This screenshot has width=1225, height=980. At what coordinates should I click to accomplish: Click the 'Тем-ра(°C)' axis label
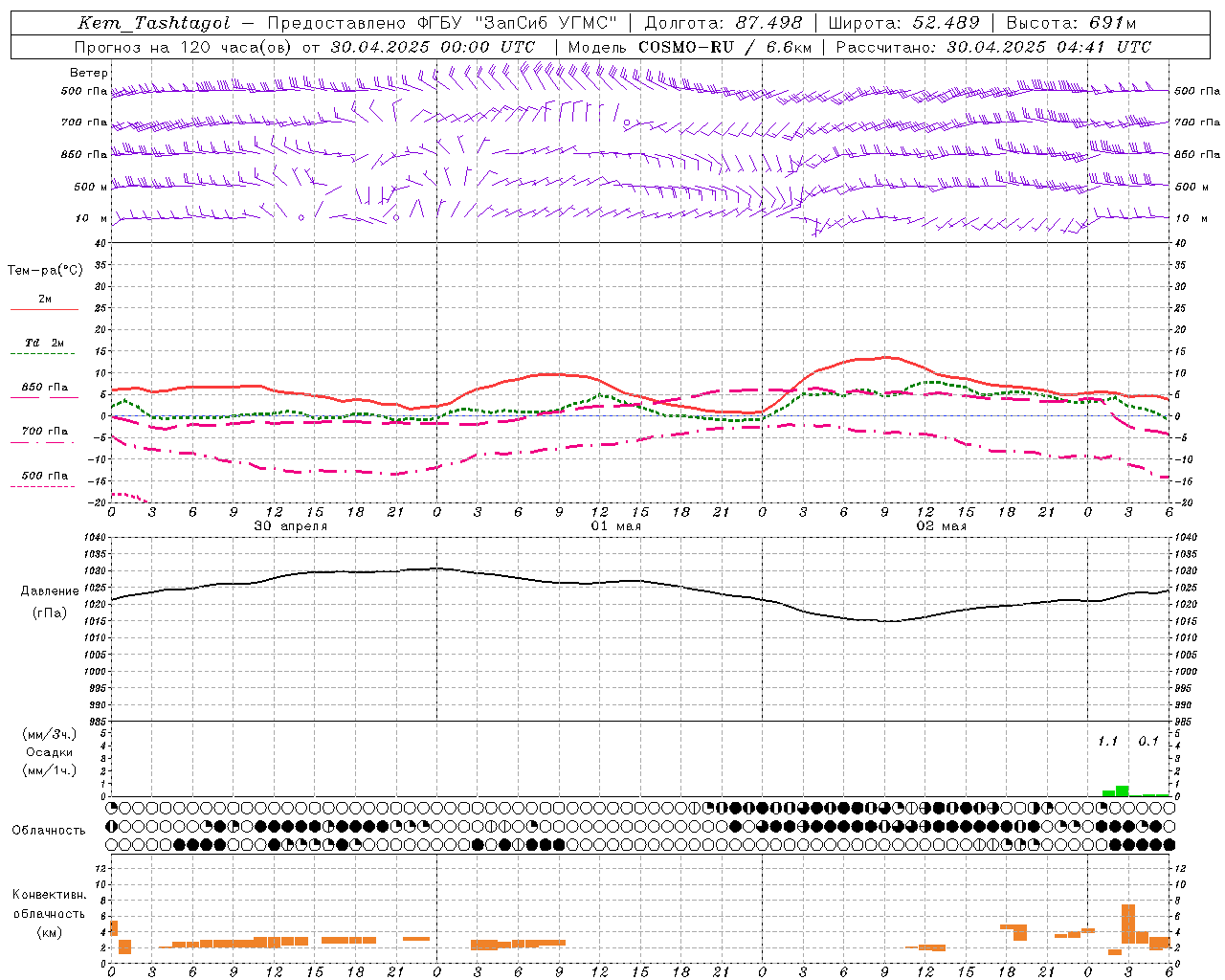tap(45, 271)
